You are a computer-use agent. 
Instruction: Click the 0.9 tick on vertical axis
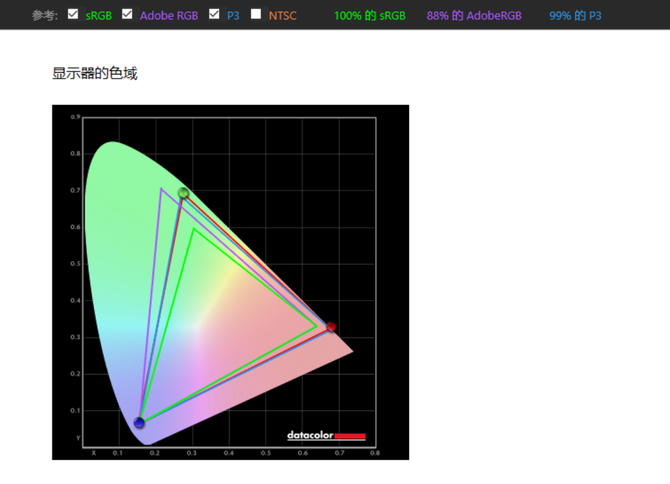[75, 118]
